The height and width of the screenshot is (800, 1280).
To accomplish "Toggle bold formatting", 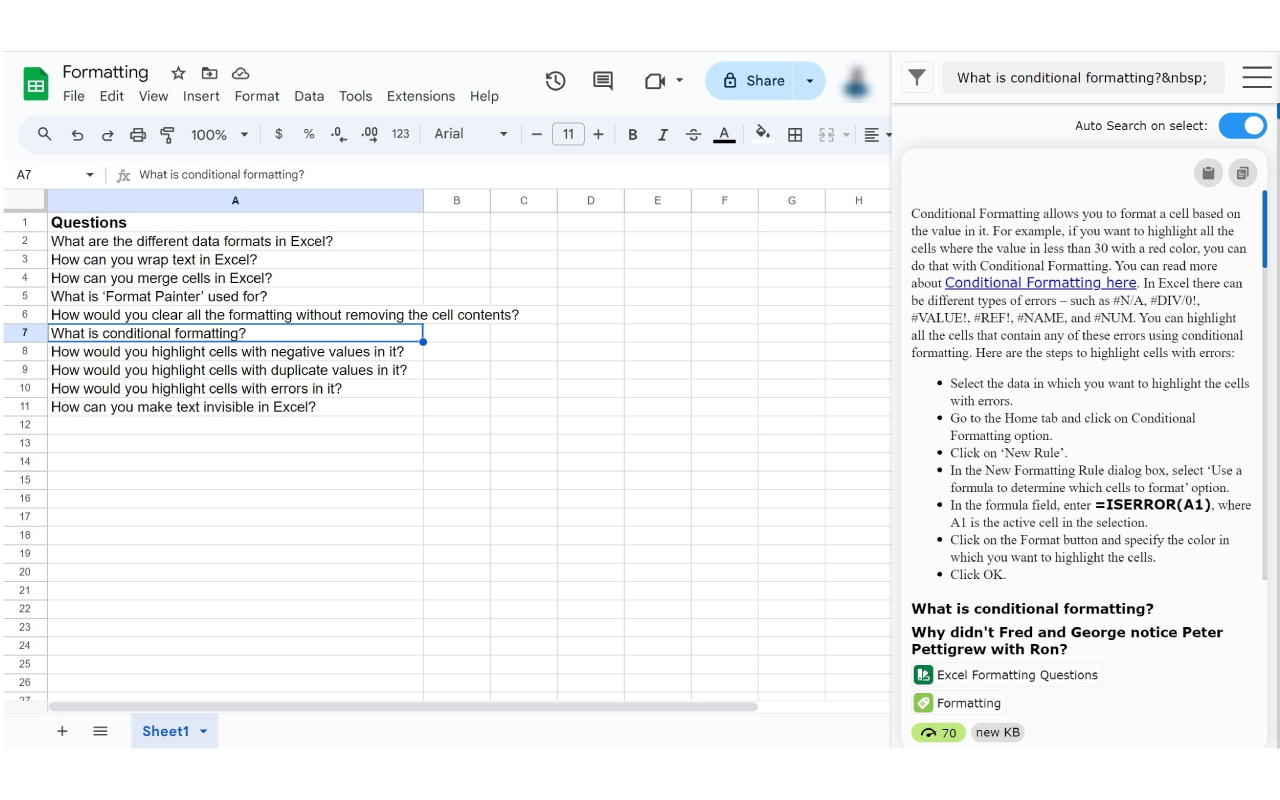I will (x=632, y=135).
